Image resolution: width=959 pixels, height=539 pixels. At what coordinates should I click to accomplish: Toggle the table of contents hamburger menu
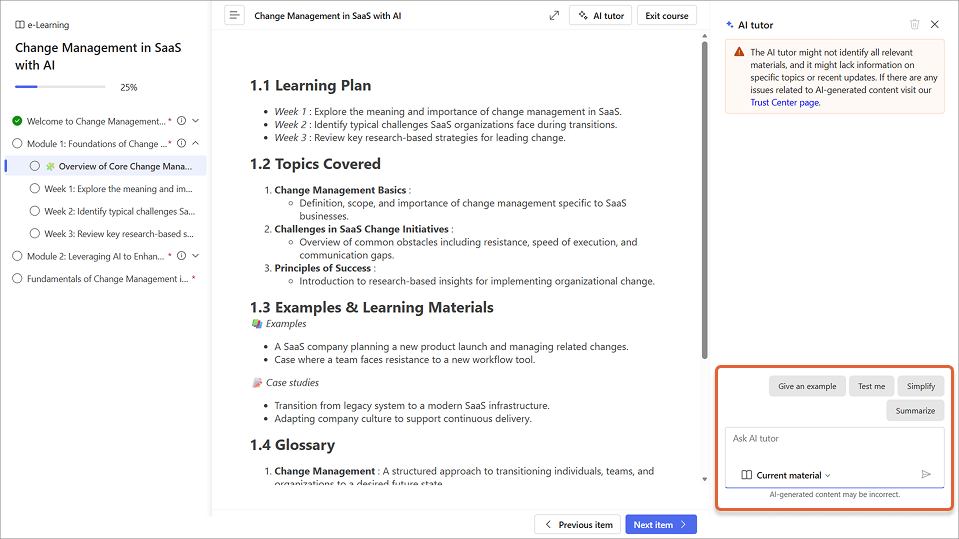pos(234,16)
